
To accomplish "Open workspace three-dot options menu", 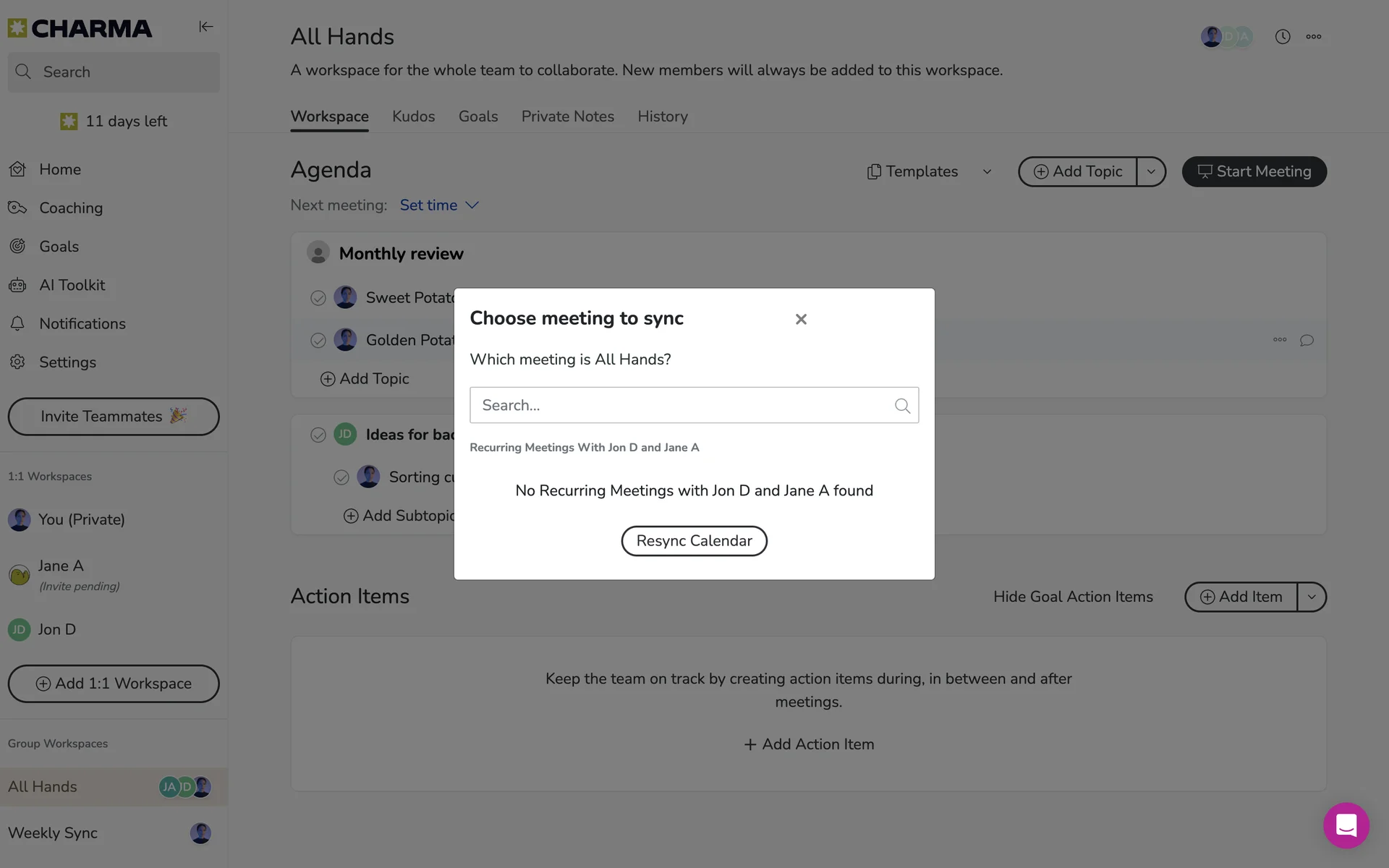I will 1313,37.
